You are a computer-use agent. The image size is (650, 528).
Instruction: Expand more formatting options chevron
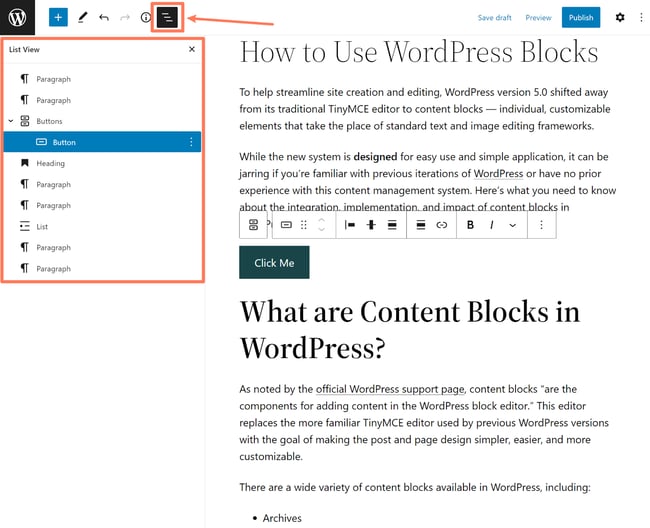coord(513,225)
